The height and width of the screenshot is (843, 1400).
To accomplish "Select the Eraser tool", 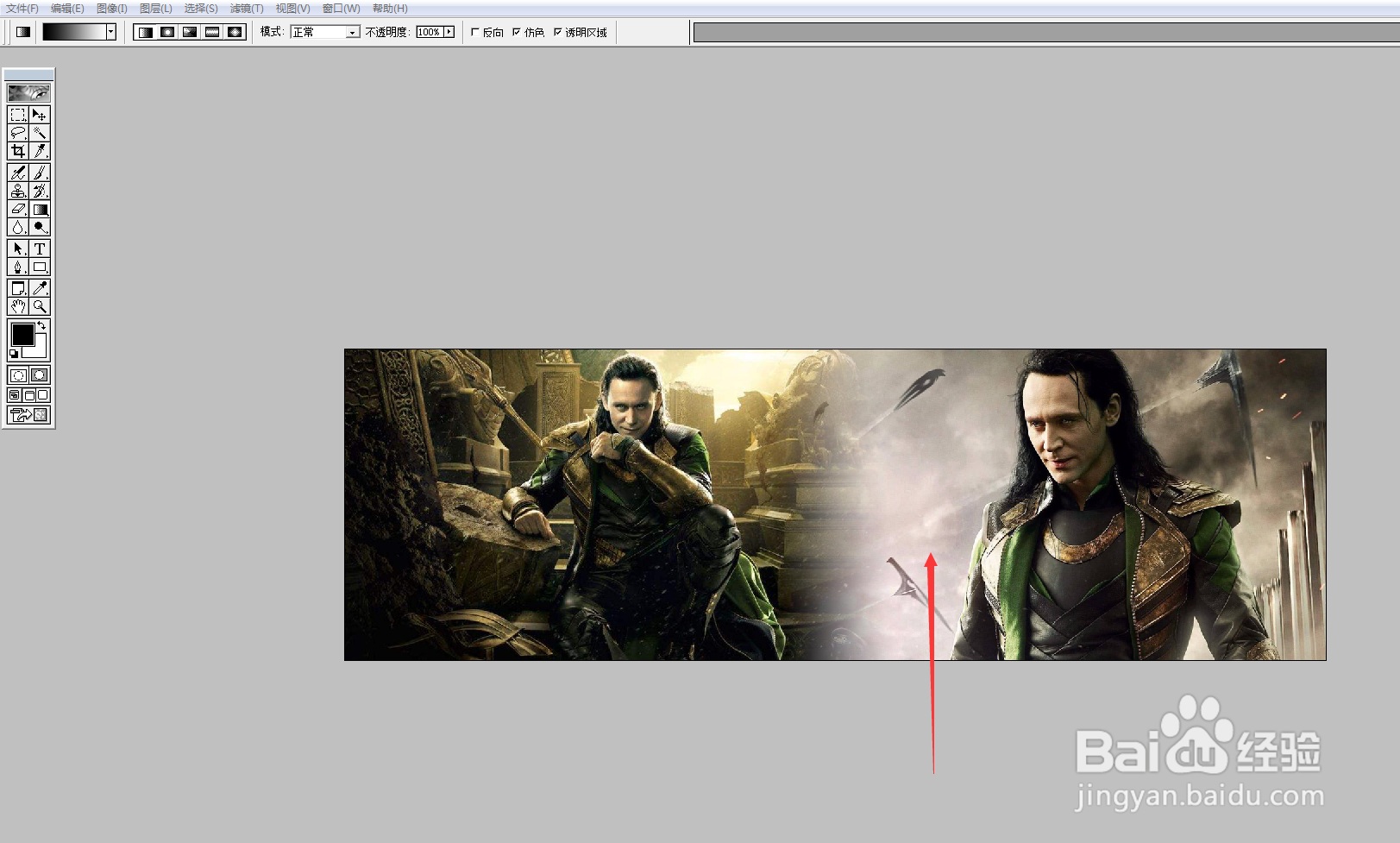I will [x=18, y=209].
